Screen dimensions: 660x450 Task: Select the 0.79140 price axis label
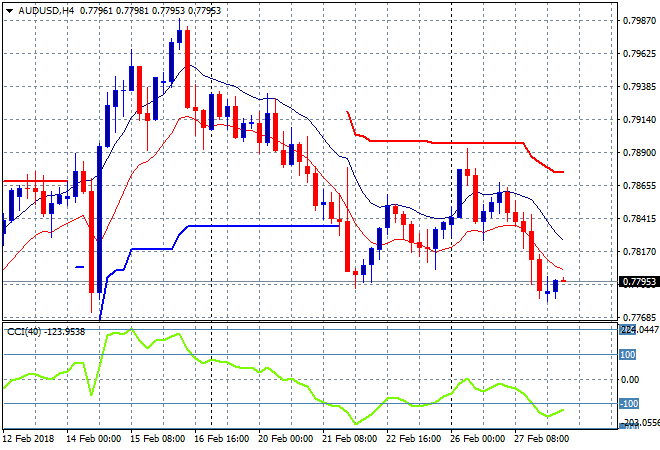point(639,120)
